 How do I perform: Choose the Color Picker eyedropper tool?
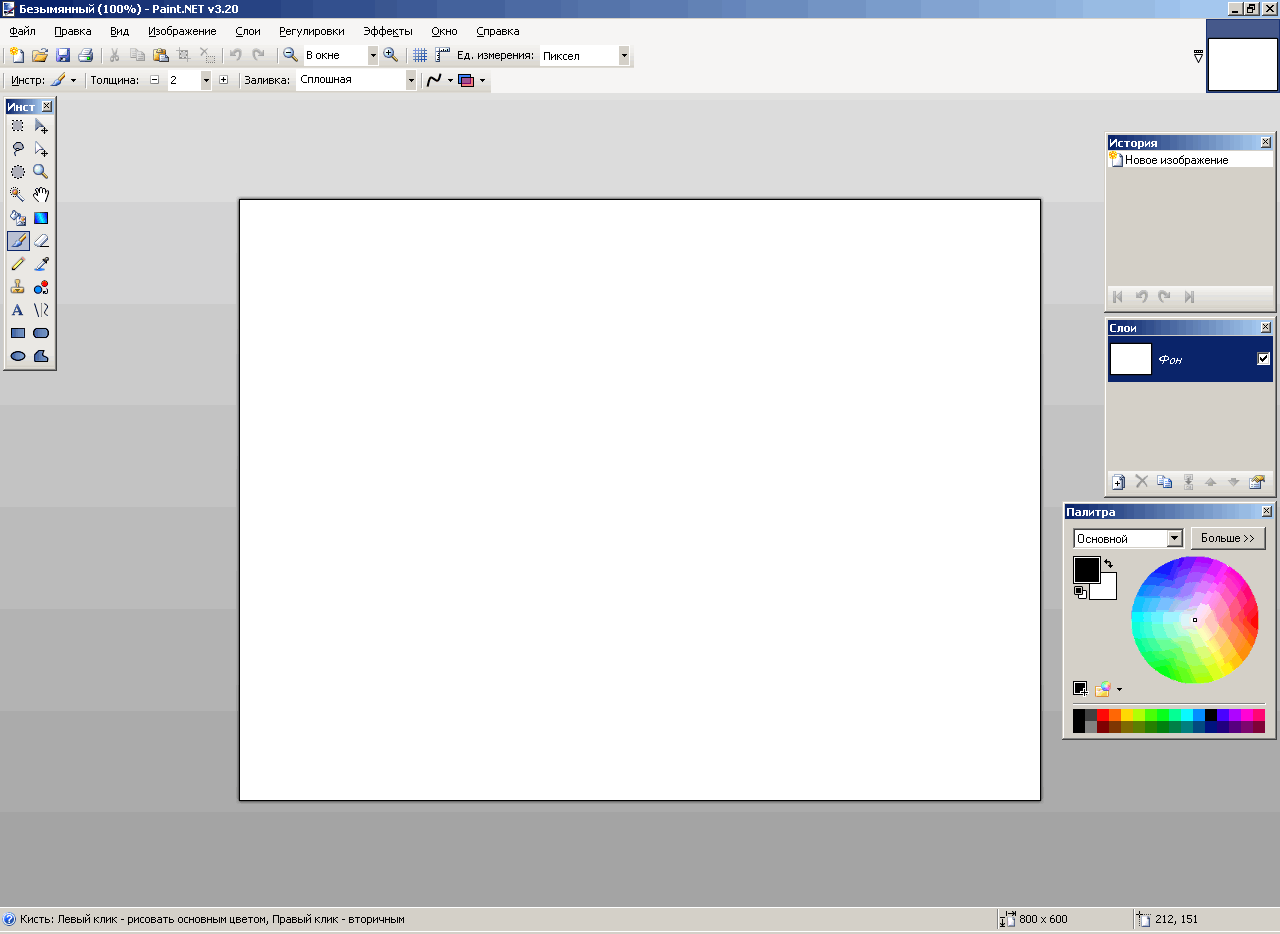(41, 264)
